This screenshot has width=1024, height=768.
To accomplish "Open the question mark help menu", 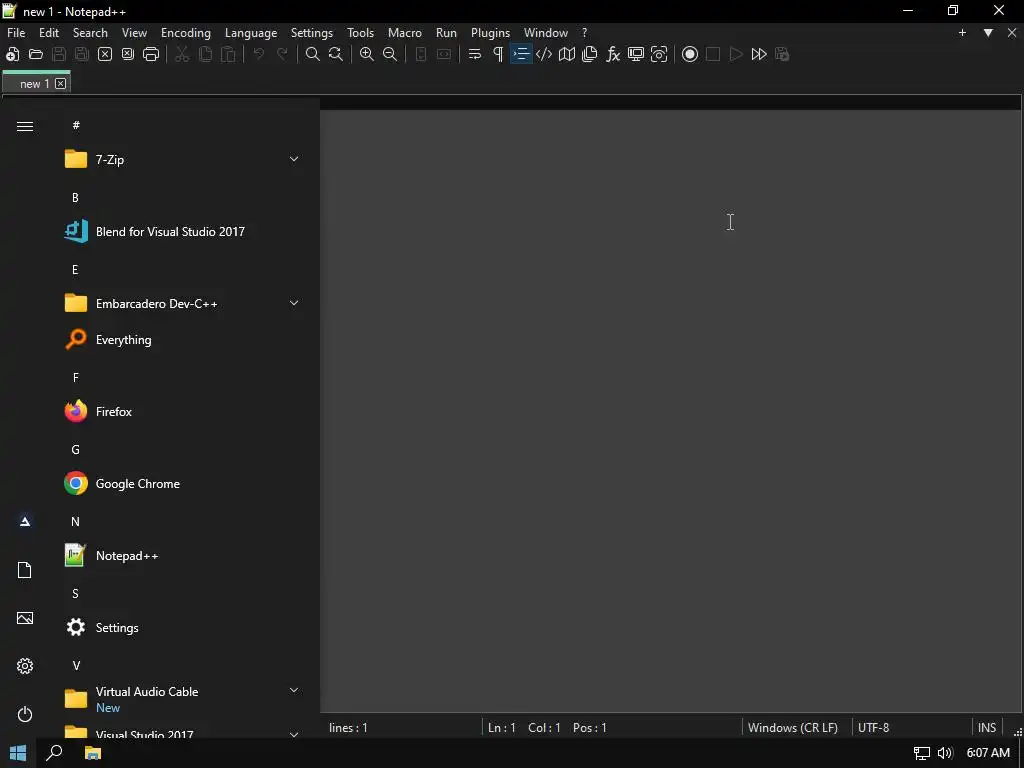I will (x=584, y=33).
